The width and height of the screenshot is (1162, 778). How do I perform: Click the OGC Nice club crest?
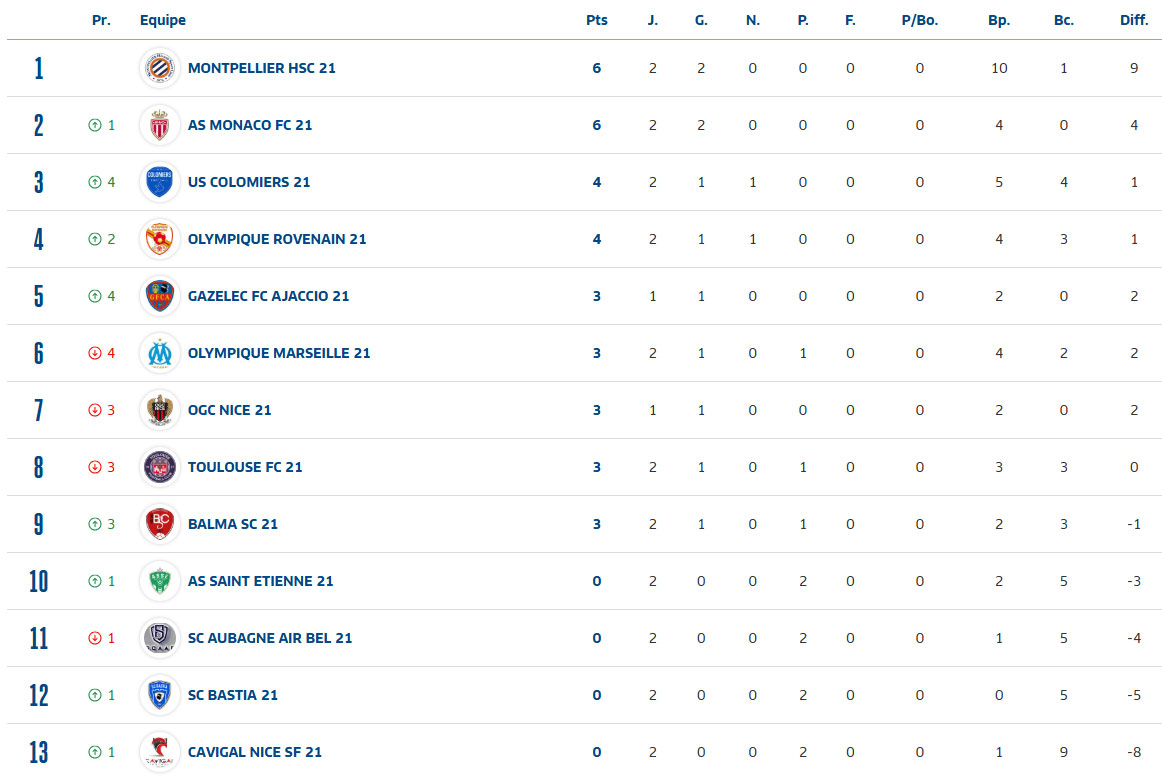(160, 410)
